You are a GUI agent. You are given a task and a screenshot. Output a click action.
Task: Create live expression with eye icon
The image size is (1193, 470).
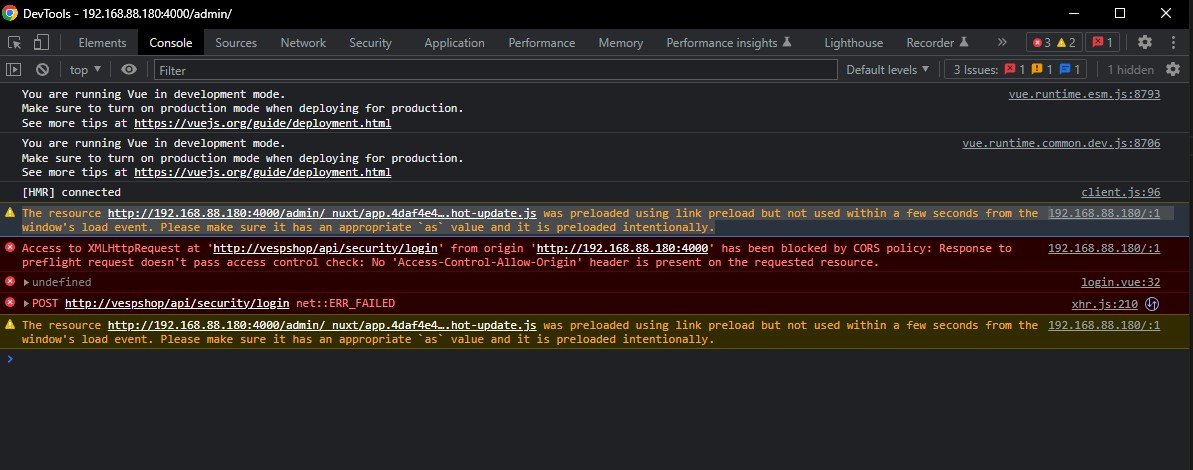click(x=129, y=70)
